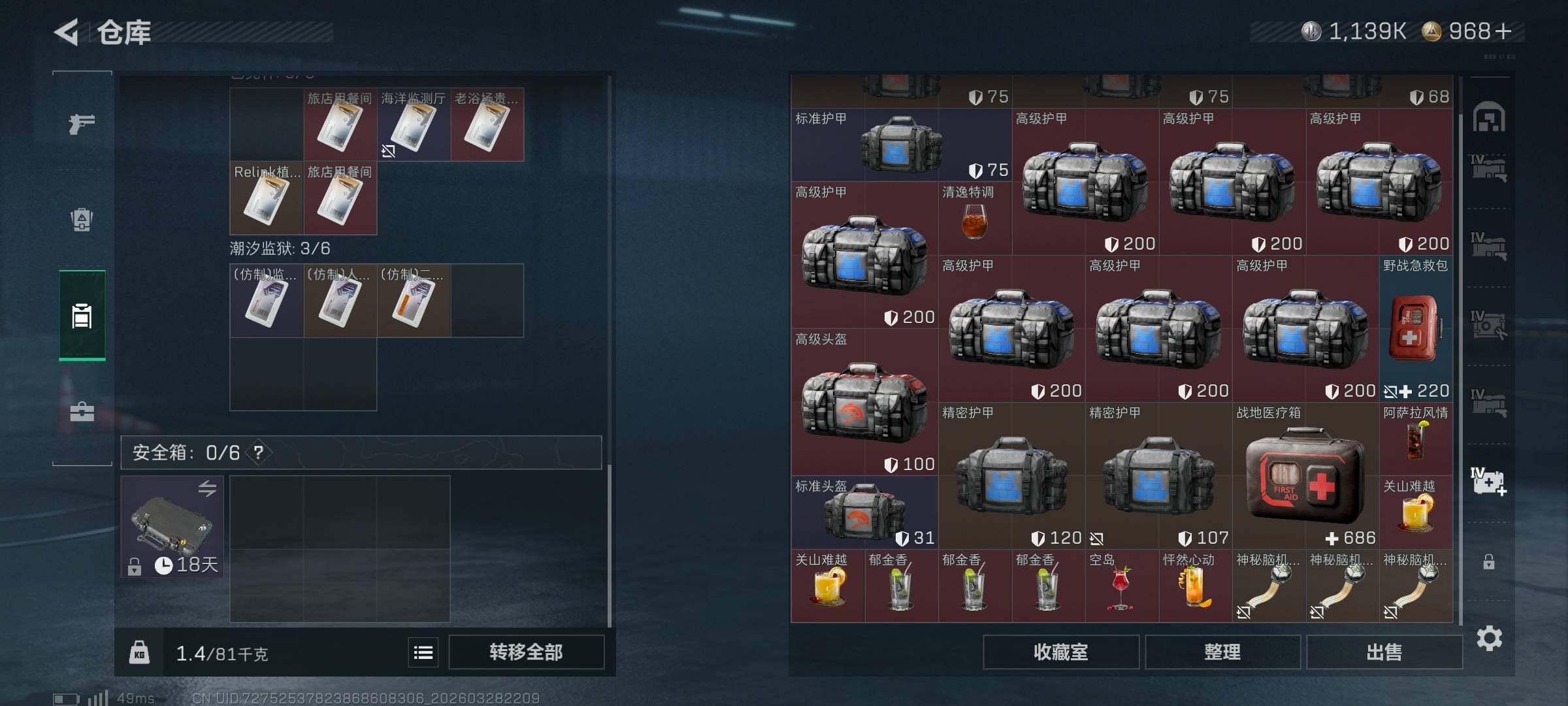Open the weapons category pistol icon
Screen dimensions: 1568x706
pyautogui.click(x=82, y=124)
